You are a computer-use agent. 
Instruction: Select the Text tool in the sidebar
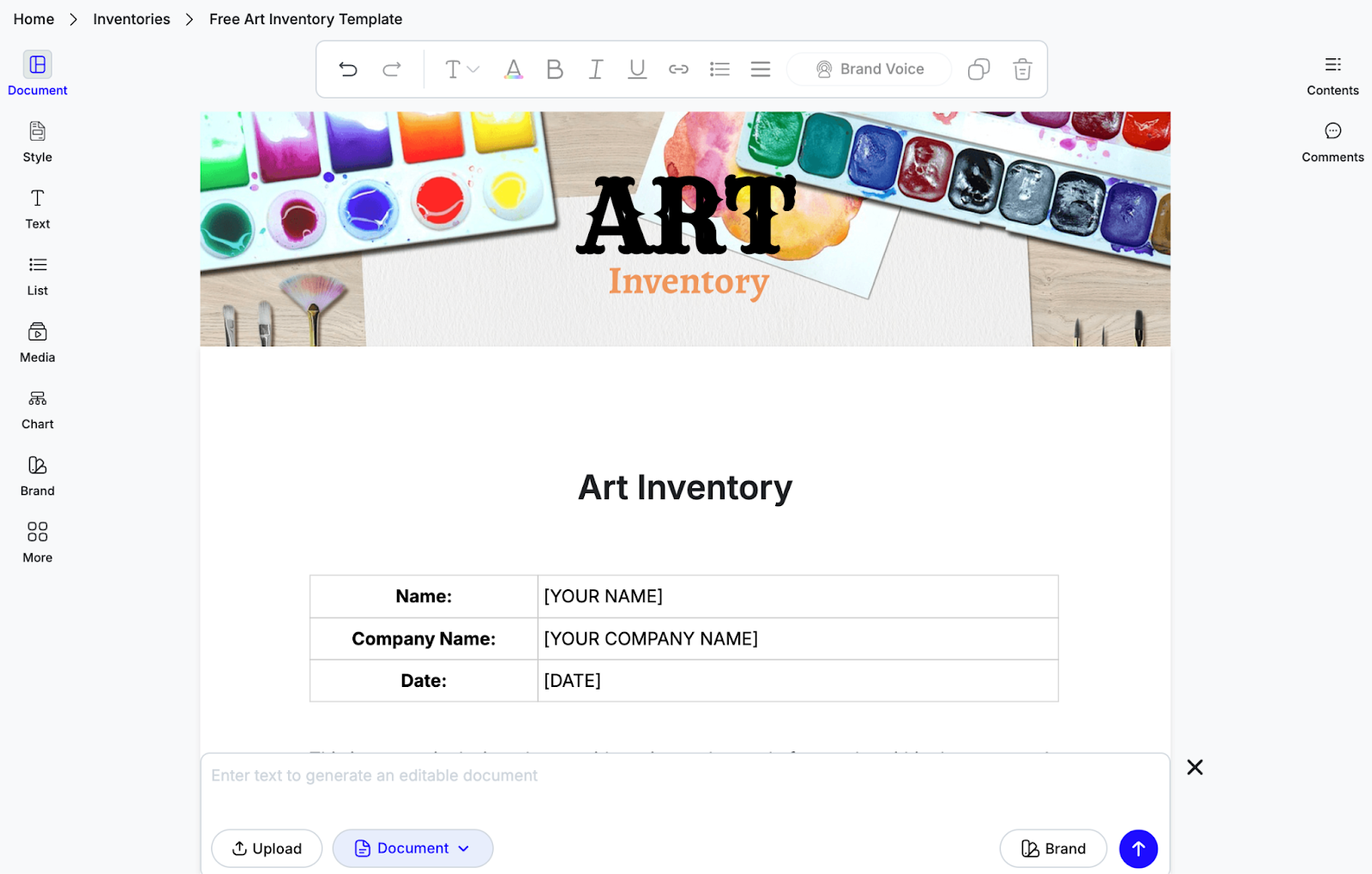[36, 208]
